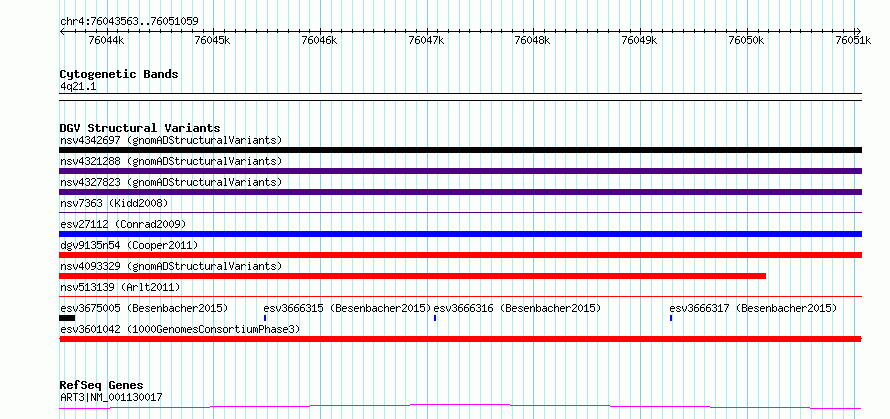Click the DGV Structural Variants track title
This screenshot has width=890, height=419.
tap(140, 128)
